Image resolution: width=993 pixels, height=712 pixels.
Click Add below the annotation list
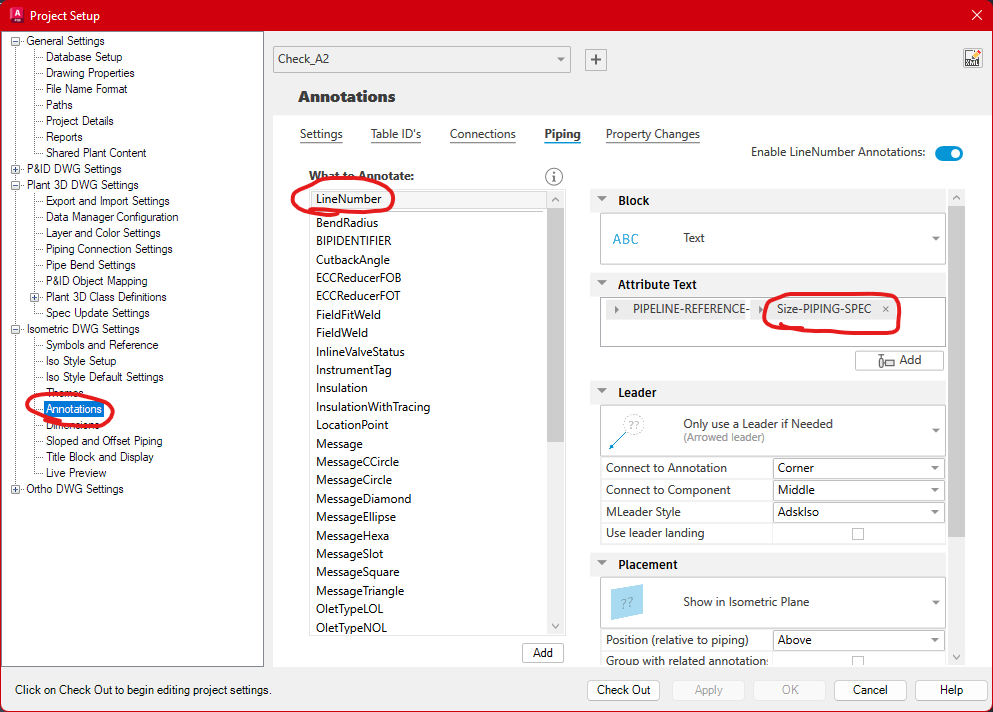pos(542,652)
